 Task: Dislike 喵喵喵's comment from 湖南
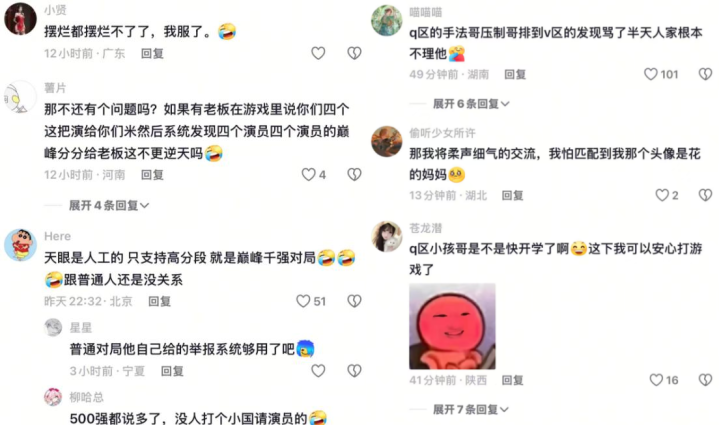coord(705,74)
